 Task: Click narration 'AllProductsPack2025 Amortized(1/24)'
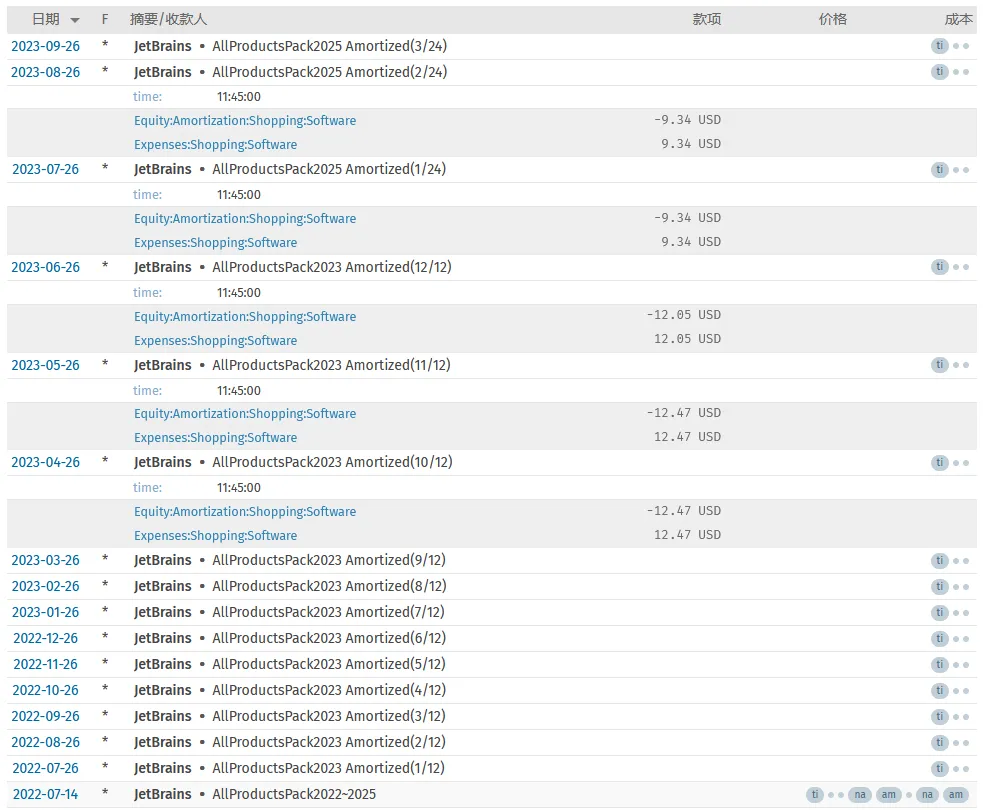point(329,169)
